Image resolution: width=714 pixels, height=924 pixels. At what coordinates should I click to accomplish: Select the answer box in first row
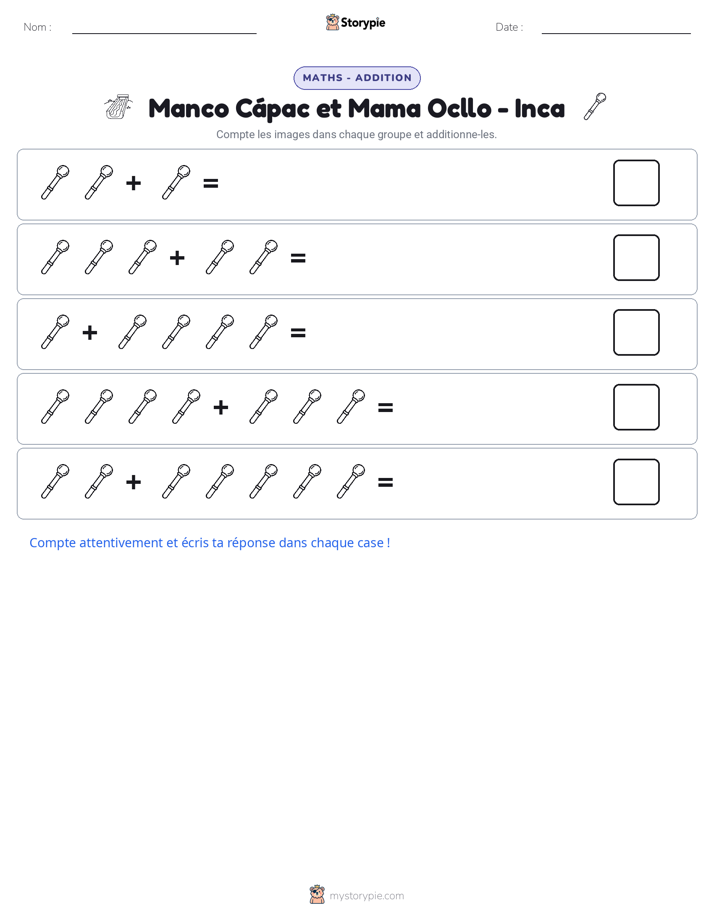(x=636, y=183)
